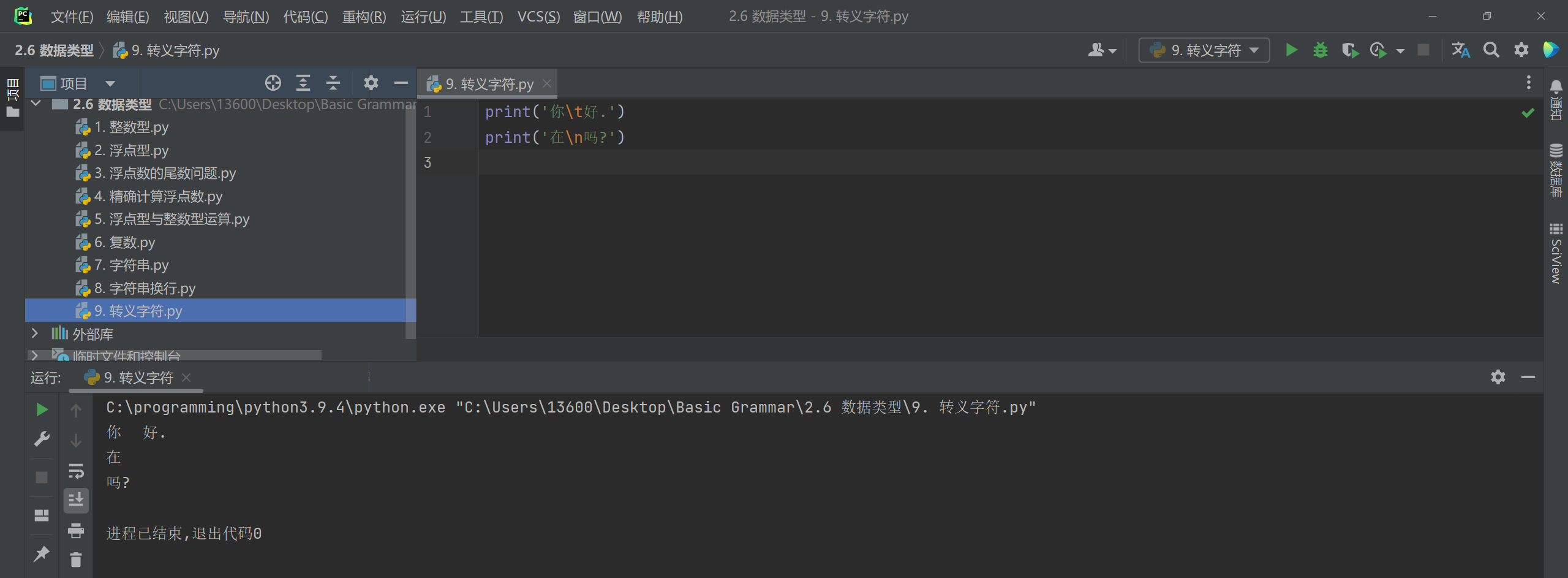Run with coverage shield icon
Viewport: 1568px width, 578px height.
[x=1349, y=50]
